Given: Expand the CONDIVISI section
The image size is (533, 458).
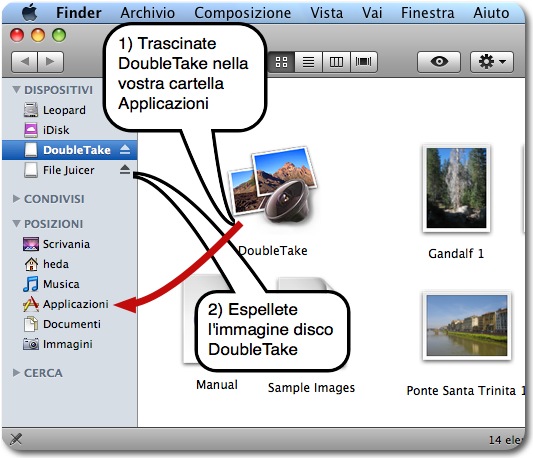Looking at the screenshot, I should [16, 199].
